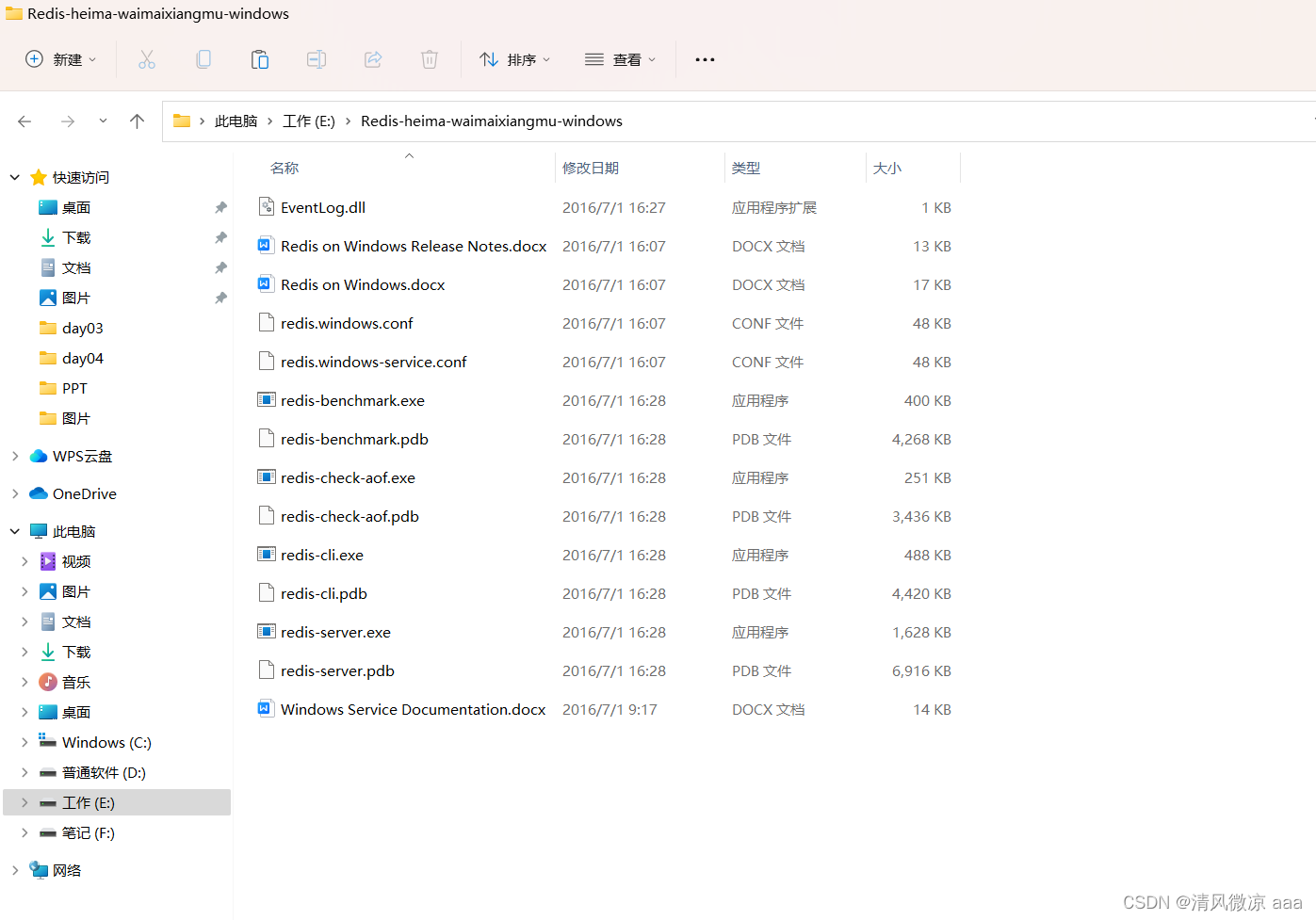
Task: Open the 排序 sort dropdown
Action: click(x=514, y=59)
